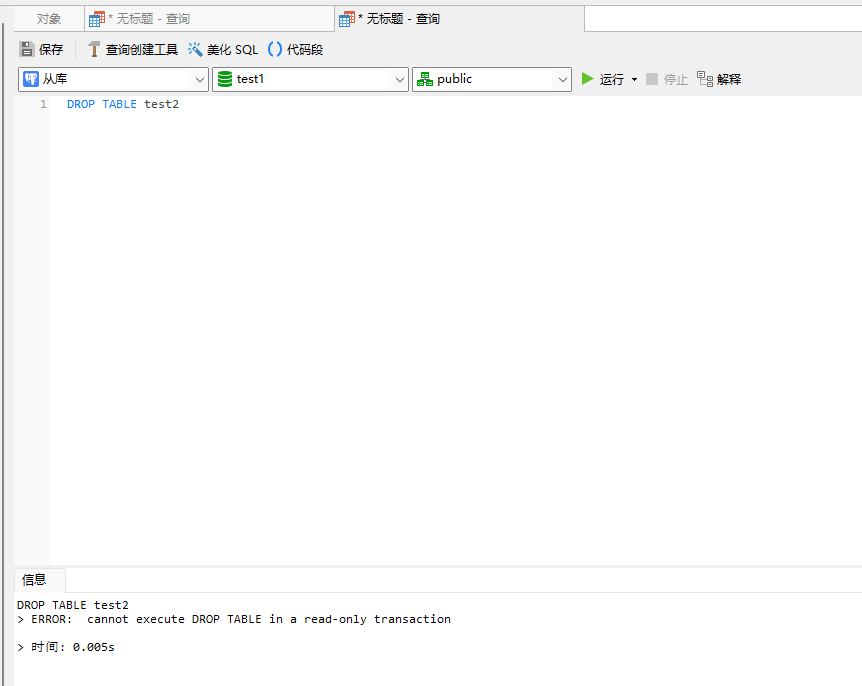The width and height of the screenshot is (862, 686).
Task: Expand the public schema combo chevron
Action: click(x=562, y=80)
